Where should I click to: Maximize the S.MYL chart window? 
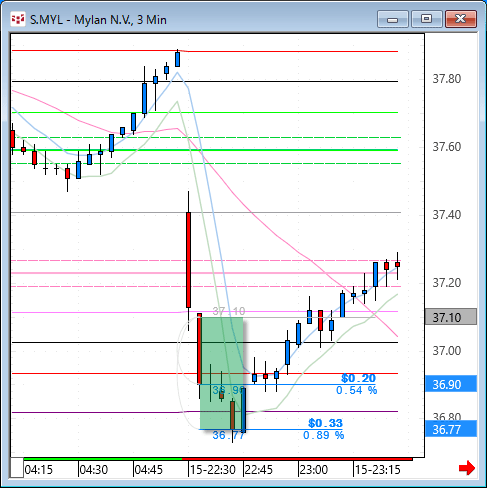(427, 19)
